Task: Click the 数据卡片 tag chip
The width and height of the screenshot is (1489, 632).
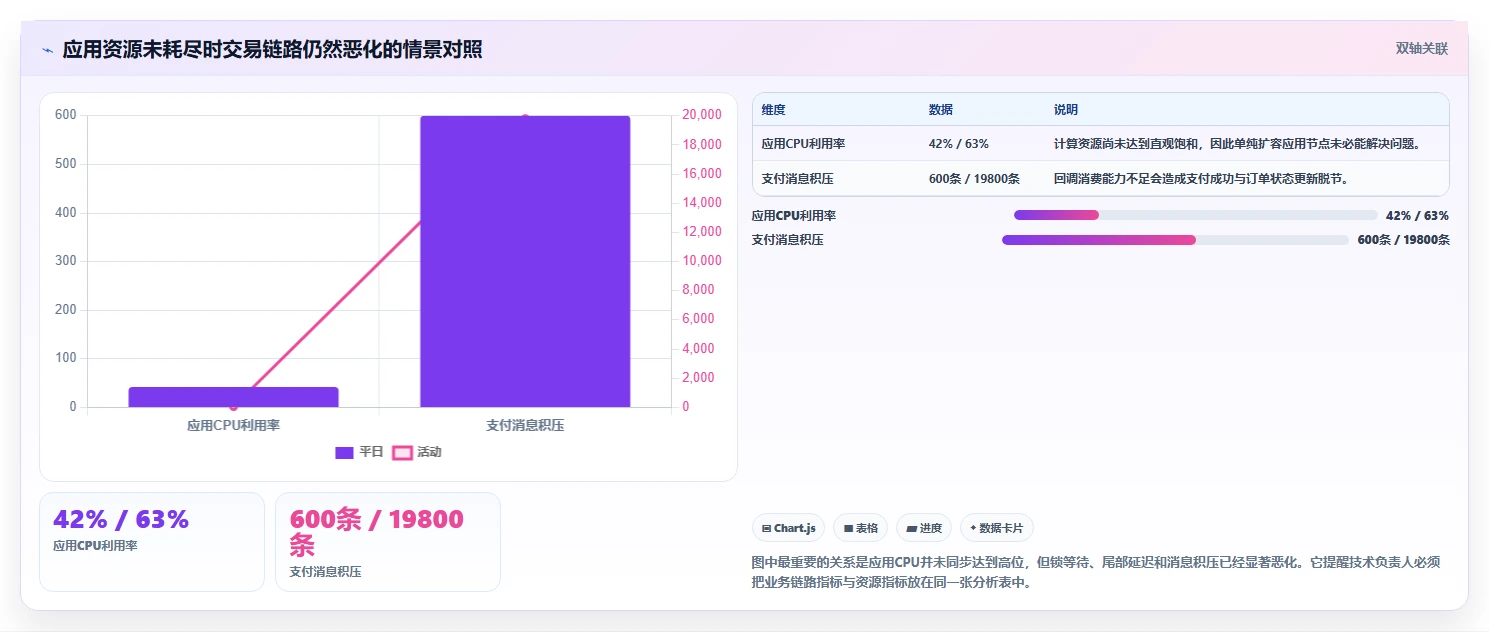Action: pos(996,528)
